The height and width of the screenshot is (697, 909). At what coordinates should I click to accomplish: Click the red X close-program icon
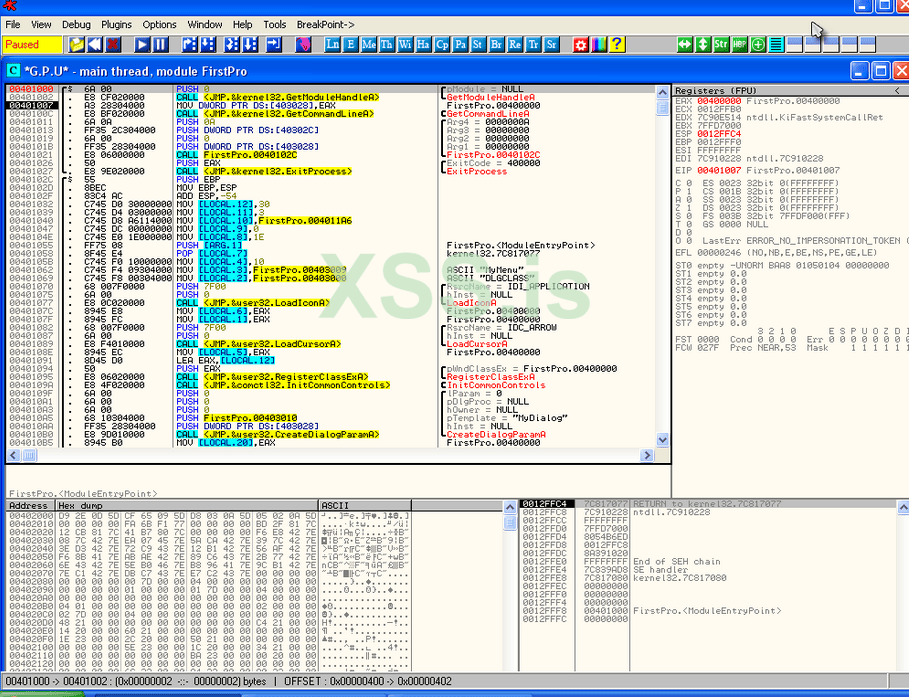point(113,45)
